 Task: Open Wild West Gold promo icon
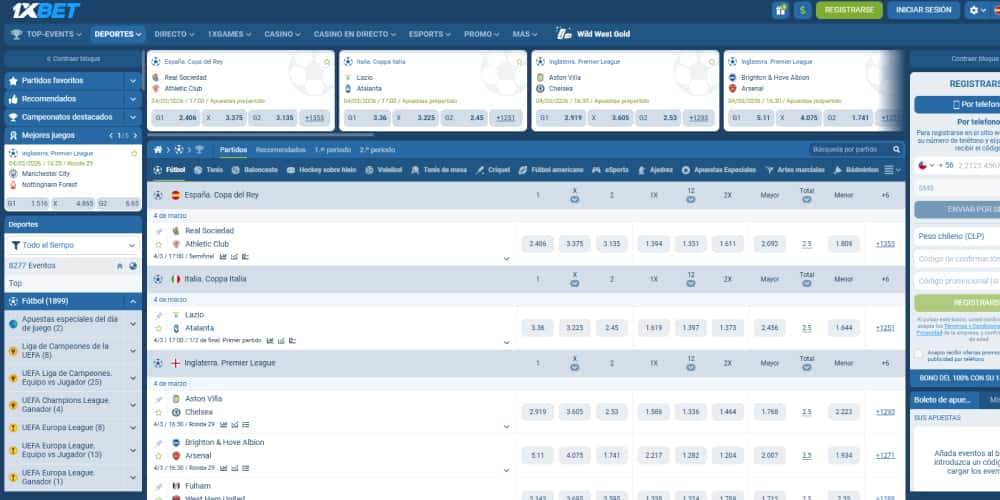563,34
